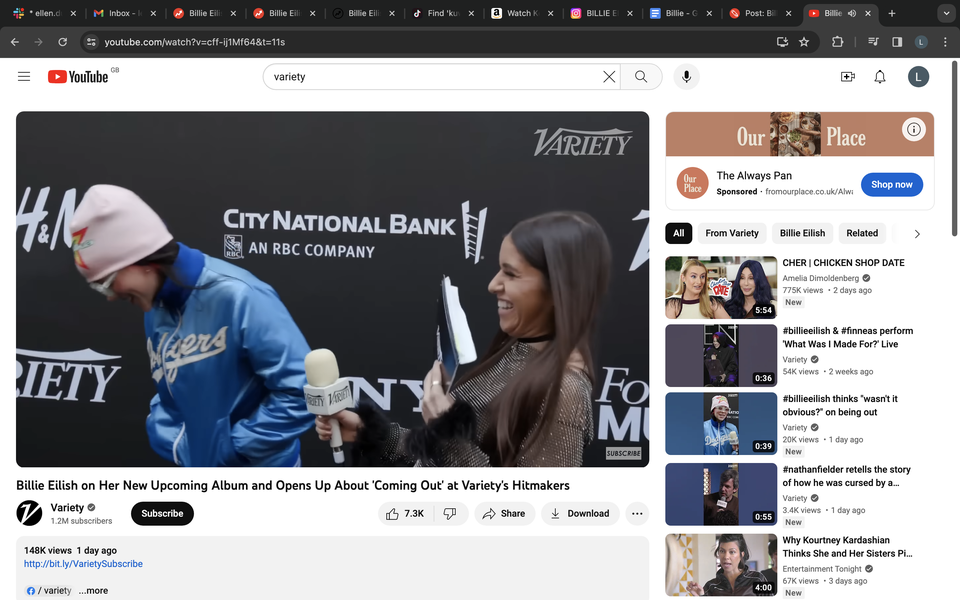Click Shop now on the ad

891,184
